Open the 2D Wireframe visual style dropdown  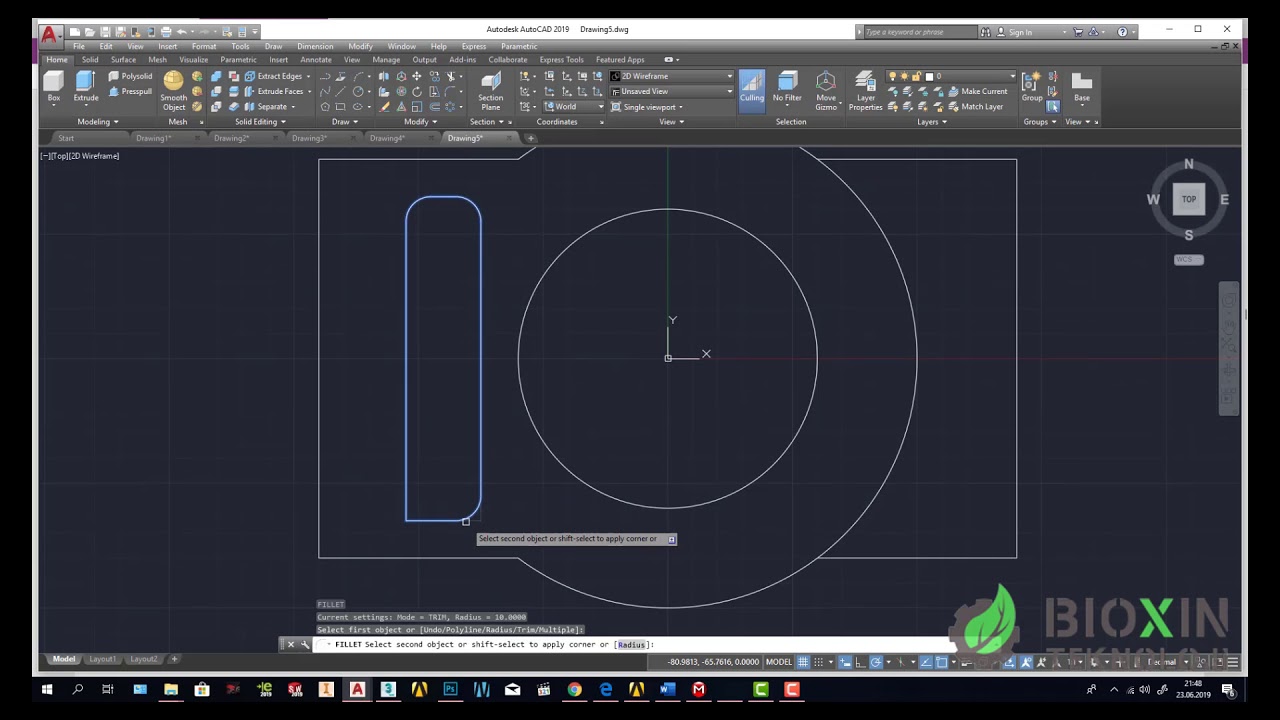tap(672, 76)
